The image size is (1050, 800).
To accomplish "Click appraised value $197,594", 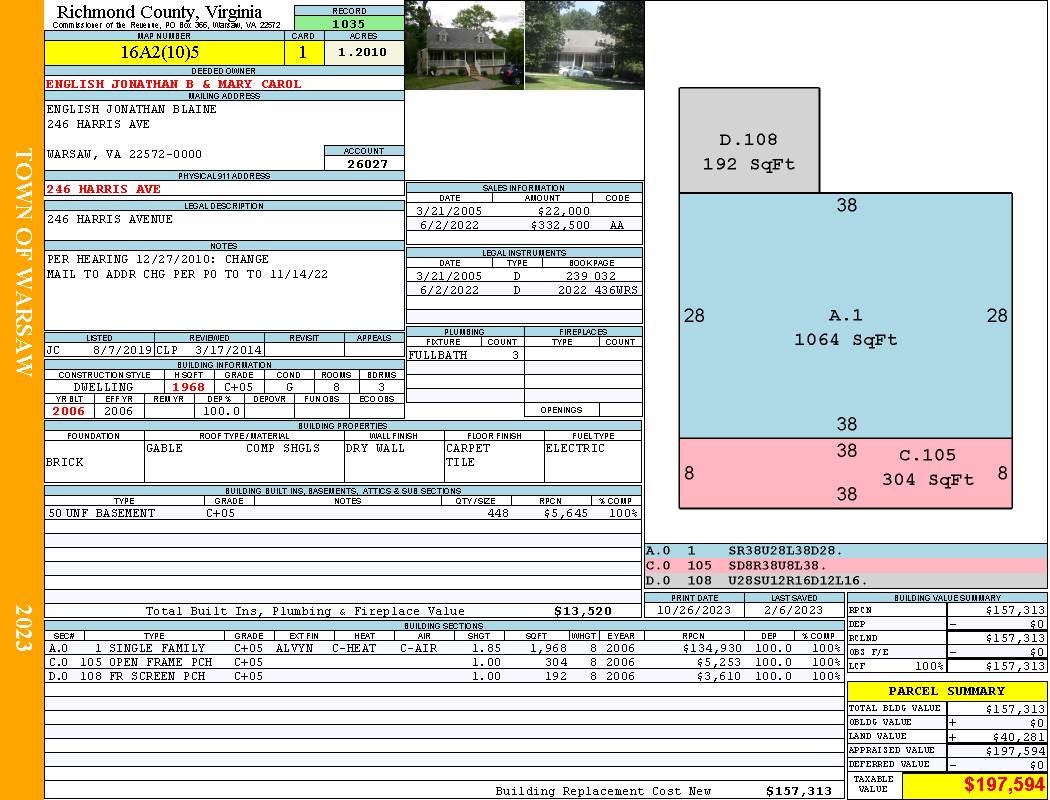I will (x=1015, y=751).
